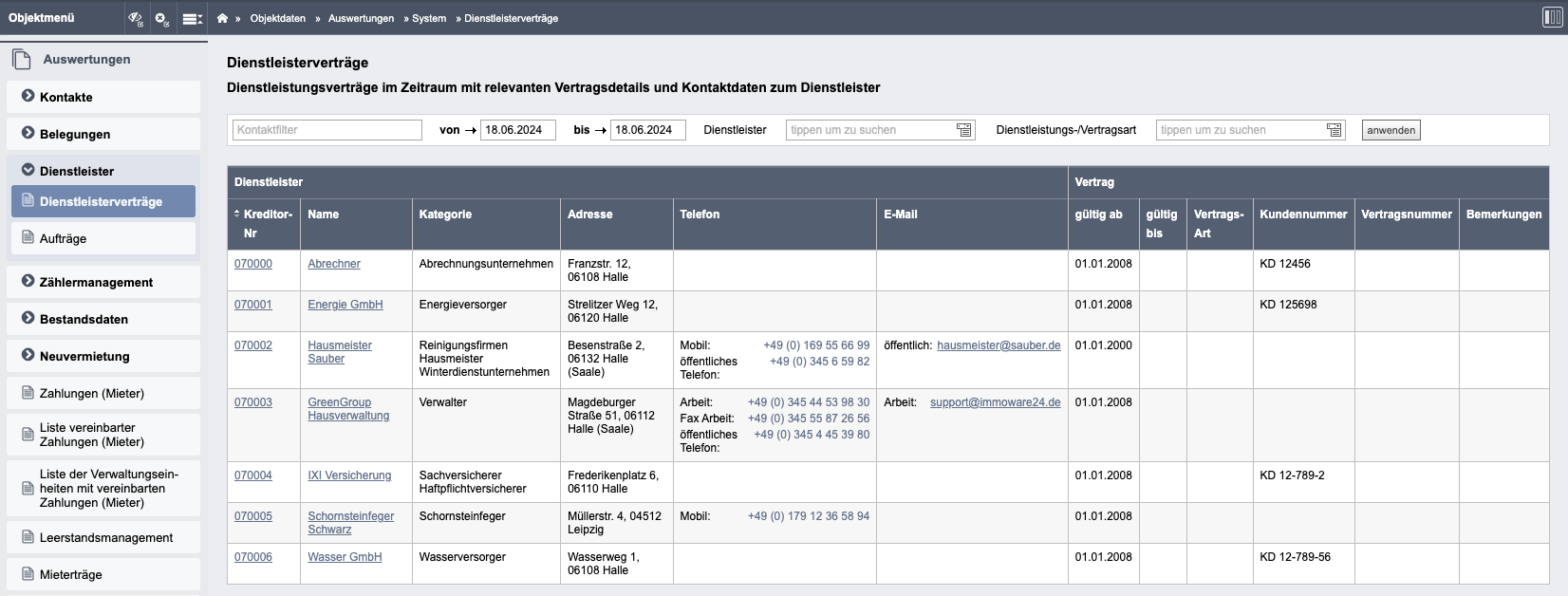Viewport: 1568px width, 596px height.
Task: Click phone number +49 (0) 345 44 53 98 30
Action: point(809,402)
